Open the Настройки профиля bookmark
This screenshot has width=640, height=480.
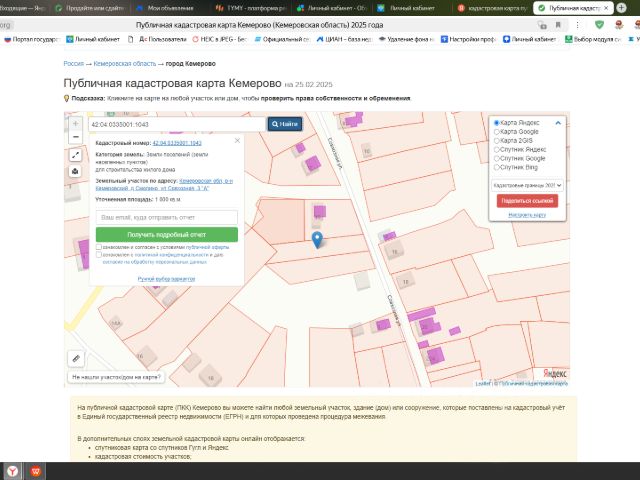(468, 39)
